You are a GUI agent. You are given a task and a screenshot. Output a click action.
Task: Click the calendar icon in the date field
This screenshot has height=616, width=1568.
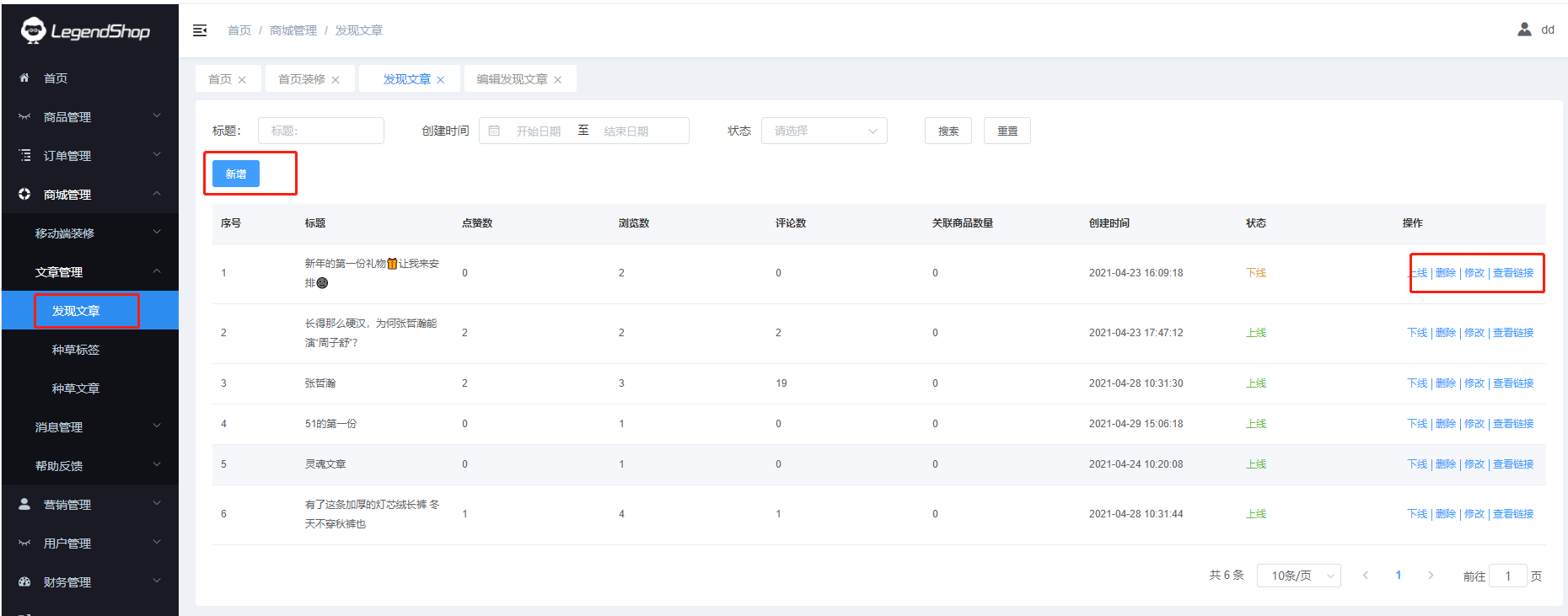495,131
